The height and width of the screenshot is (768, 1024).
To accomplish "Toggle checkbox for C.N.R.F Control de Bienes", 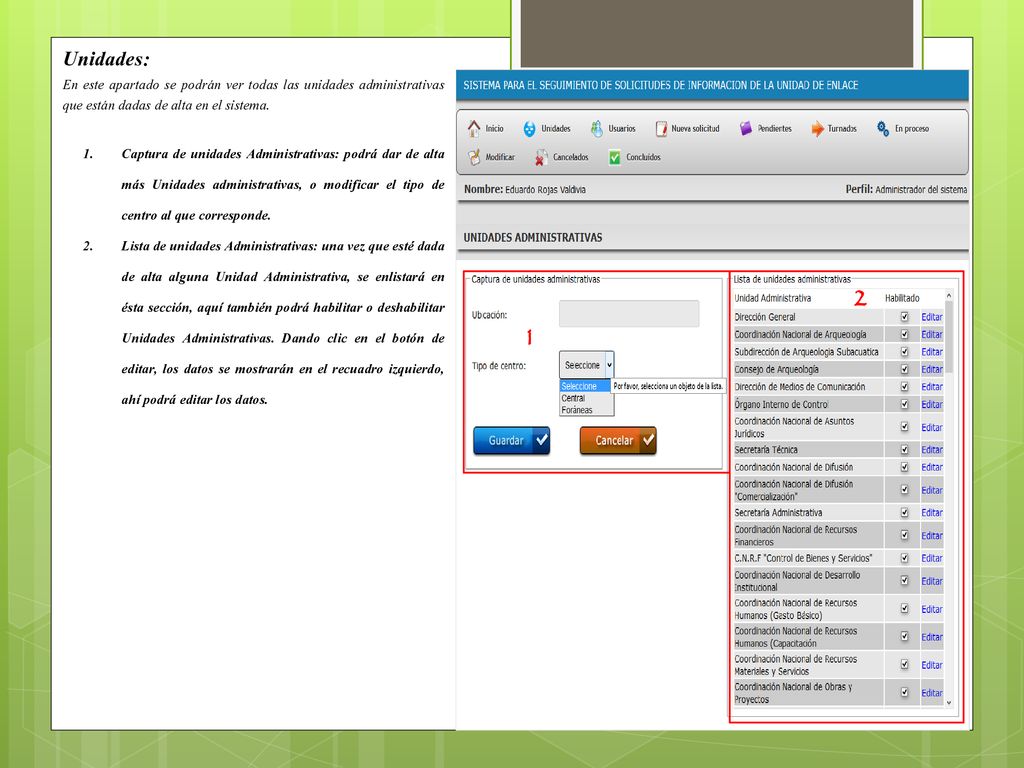I will [x=904, y=558].
